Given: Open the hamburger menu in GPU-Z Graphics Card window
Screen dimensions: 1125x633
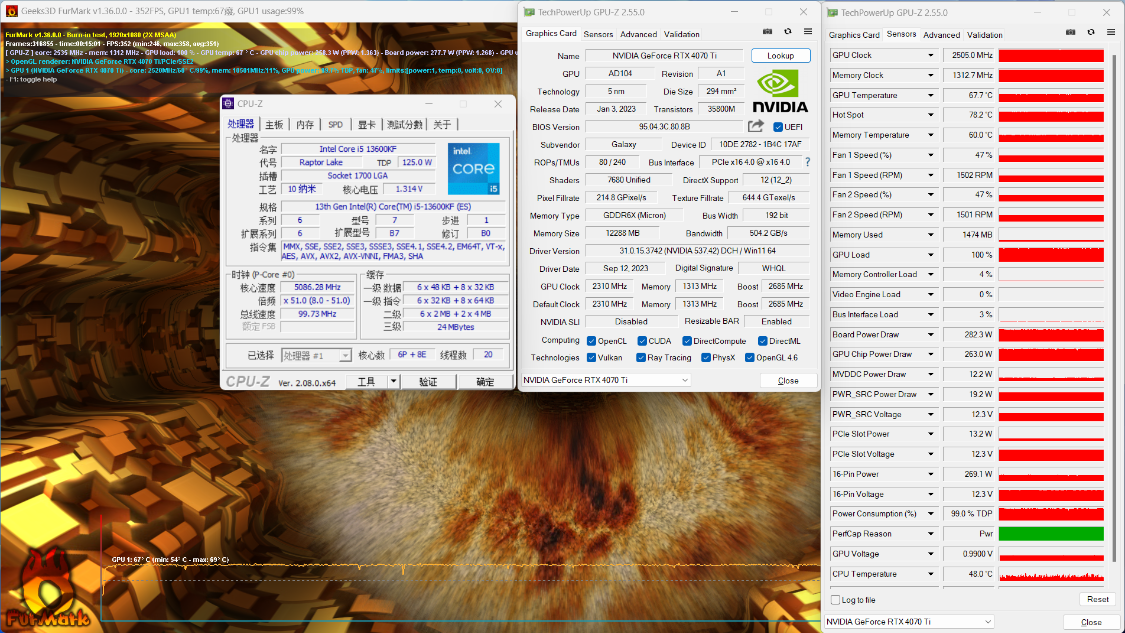Looking at the screenshot, I should [808, 32].
